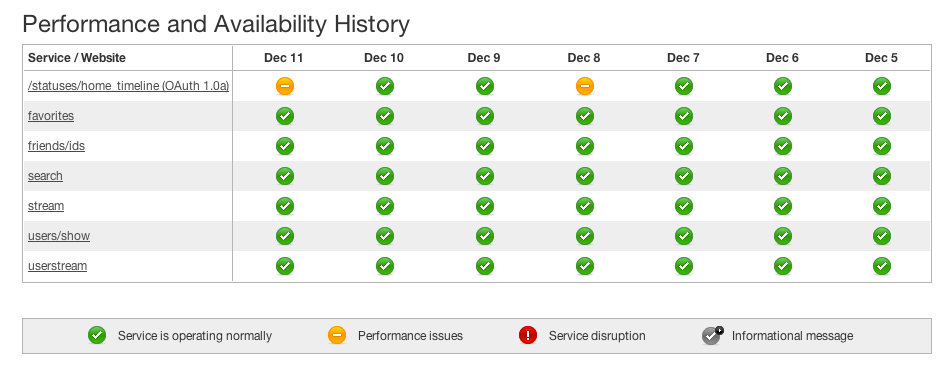
Task: Click the Dec 9 column header
Action: (x=484, y=58)
